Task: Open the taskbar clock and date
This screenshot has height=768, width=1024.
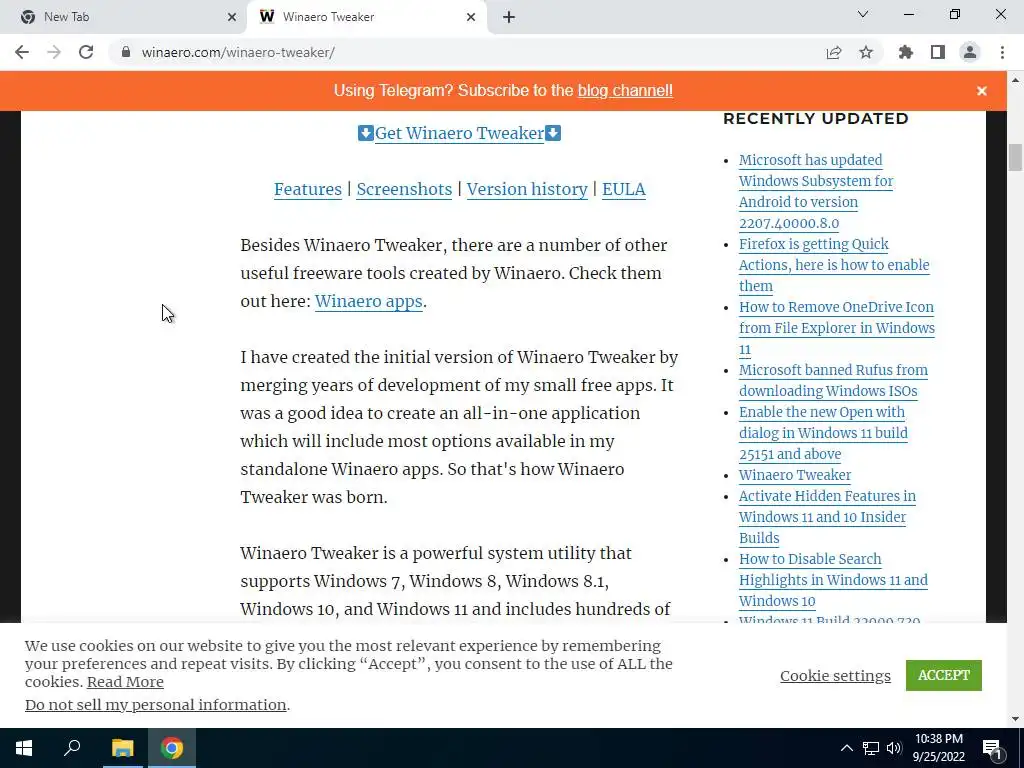Action: 938,748
